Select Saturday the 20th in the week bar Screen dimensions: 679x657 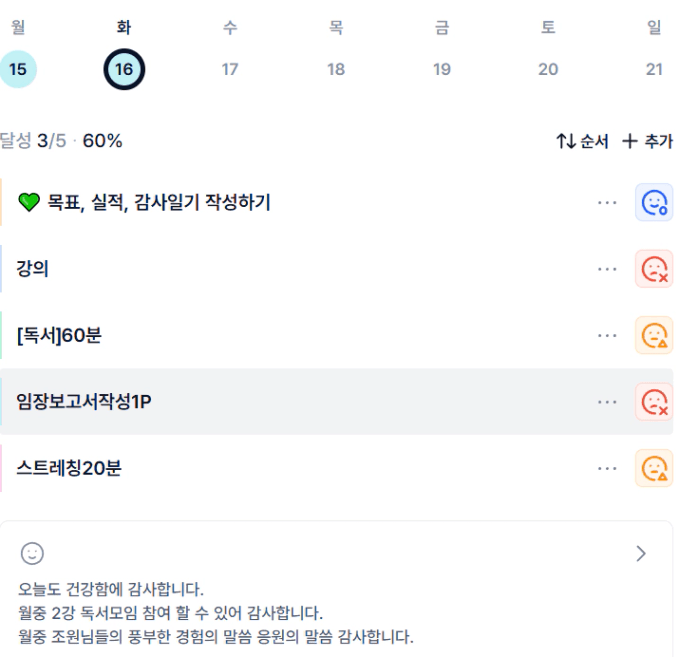[x=548, y=70]
